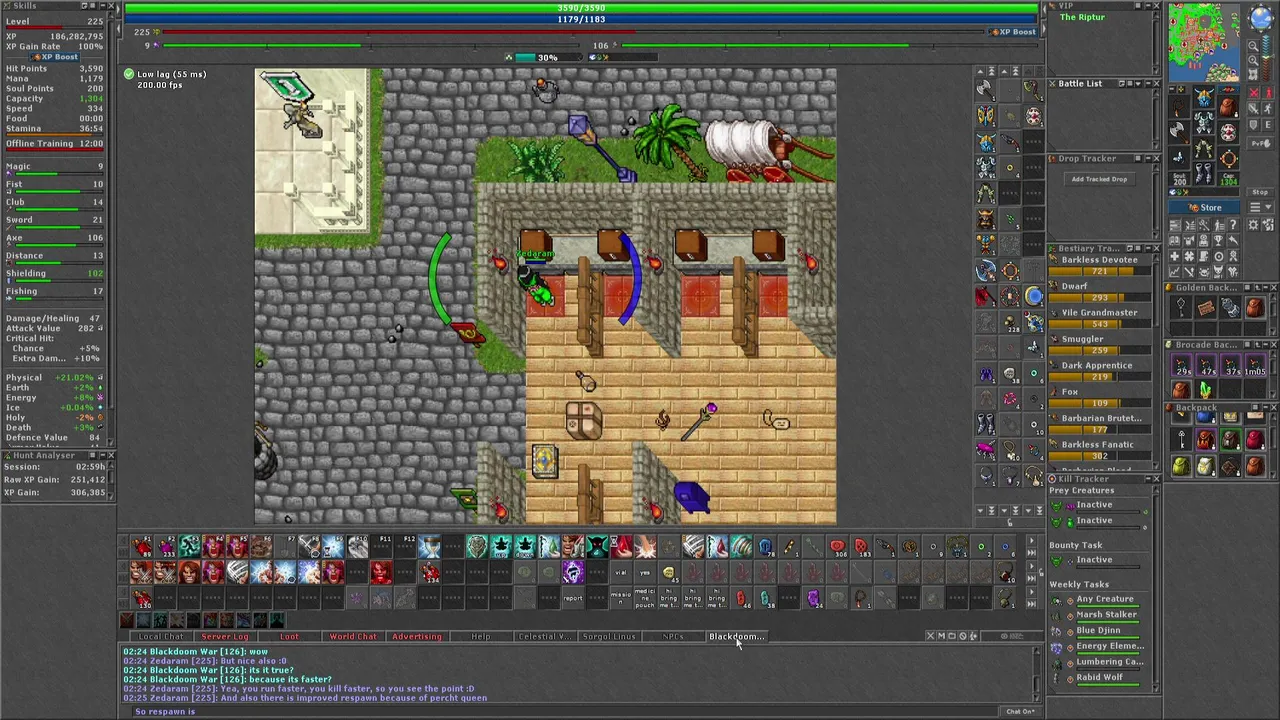Select Blue Djinn weekly task
Screen dimensions: 1280x720
pos(1098,631)
